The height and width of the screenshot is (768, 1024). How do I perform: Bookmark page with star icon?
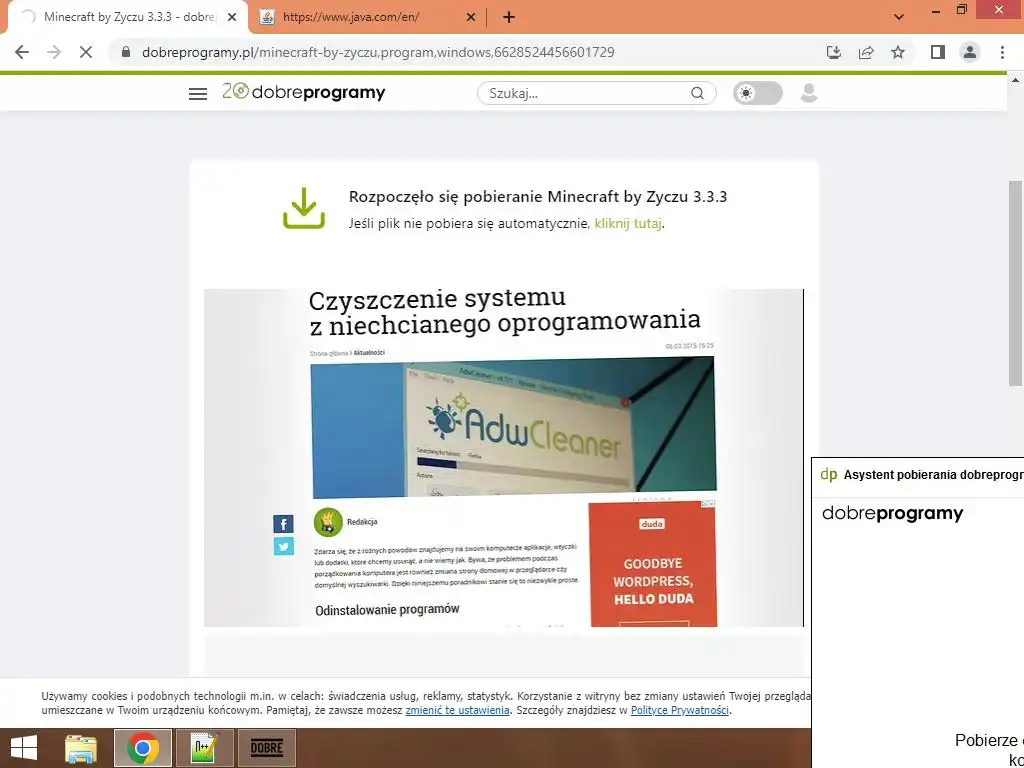point(898,52)
